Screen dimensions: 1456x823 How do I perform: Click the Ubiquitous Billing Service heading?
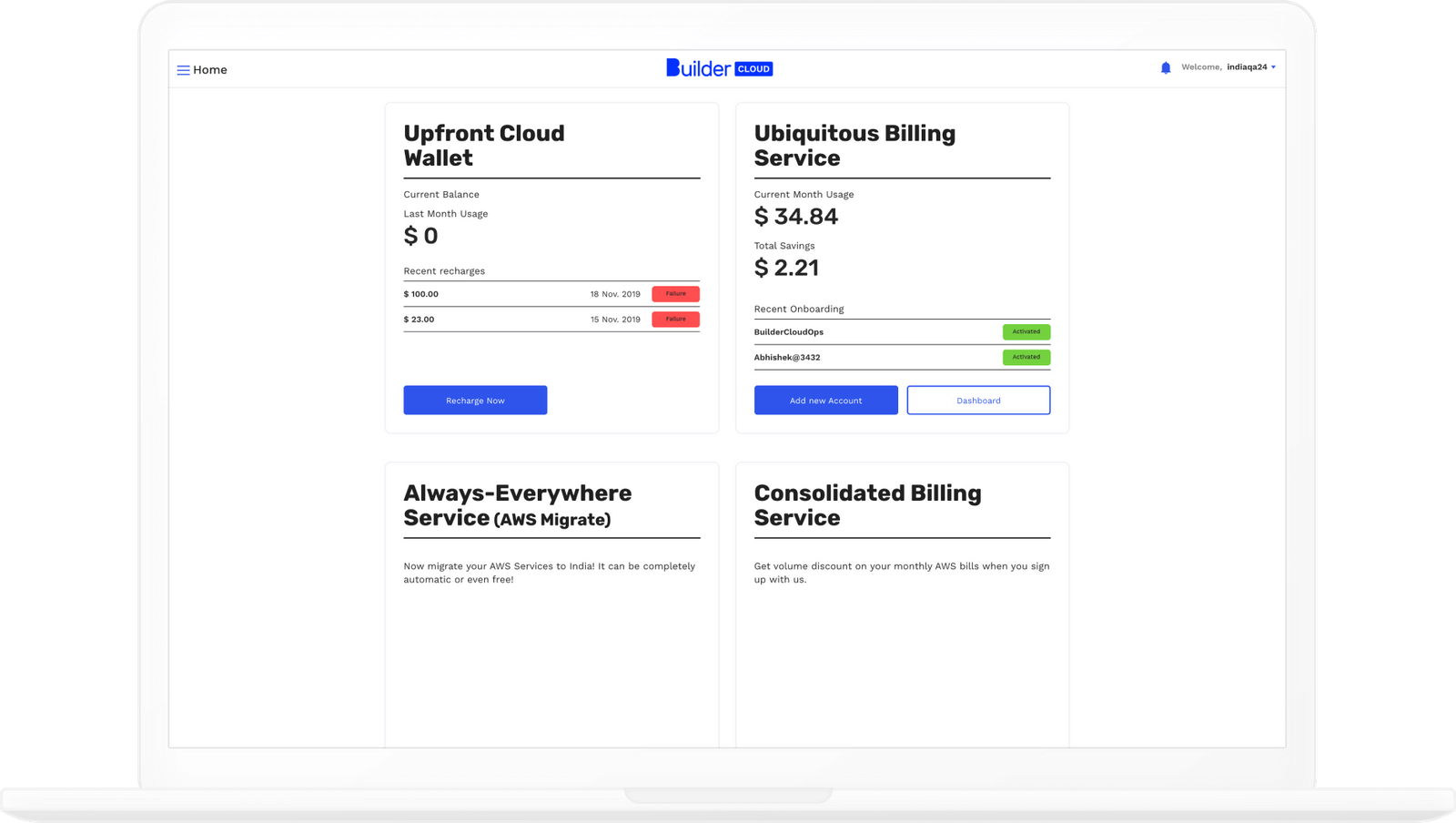855,146
